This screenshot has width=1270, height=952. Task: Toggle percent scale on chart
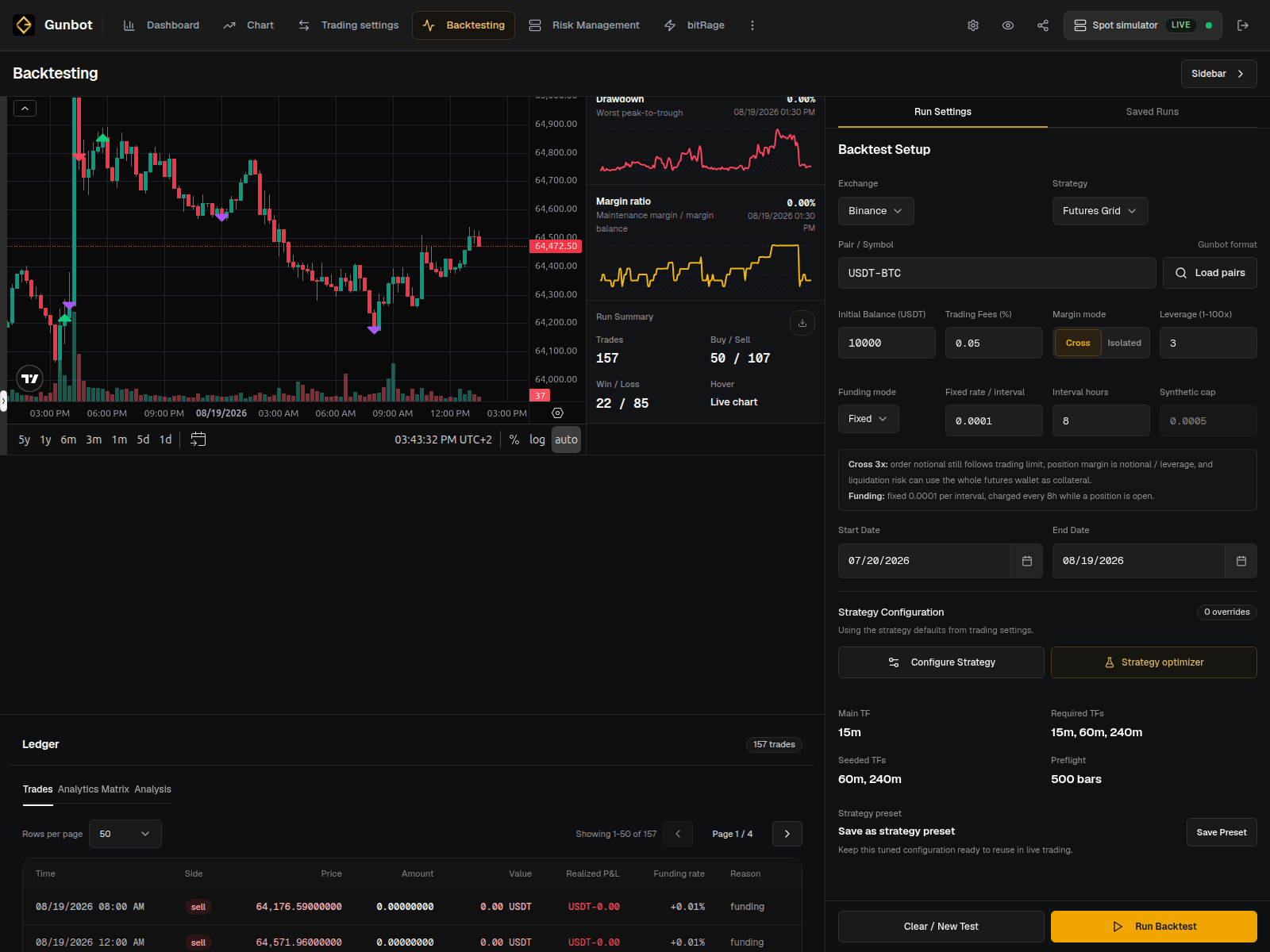pos(514,440)
